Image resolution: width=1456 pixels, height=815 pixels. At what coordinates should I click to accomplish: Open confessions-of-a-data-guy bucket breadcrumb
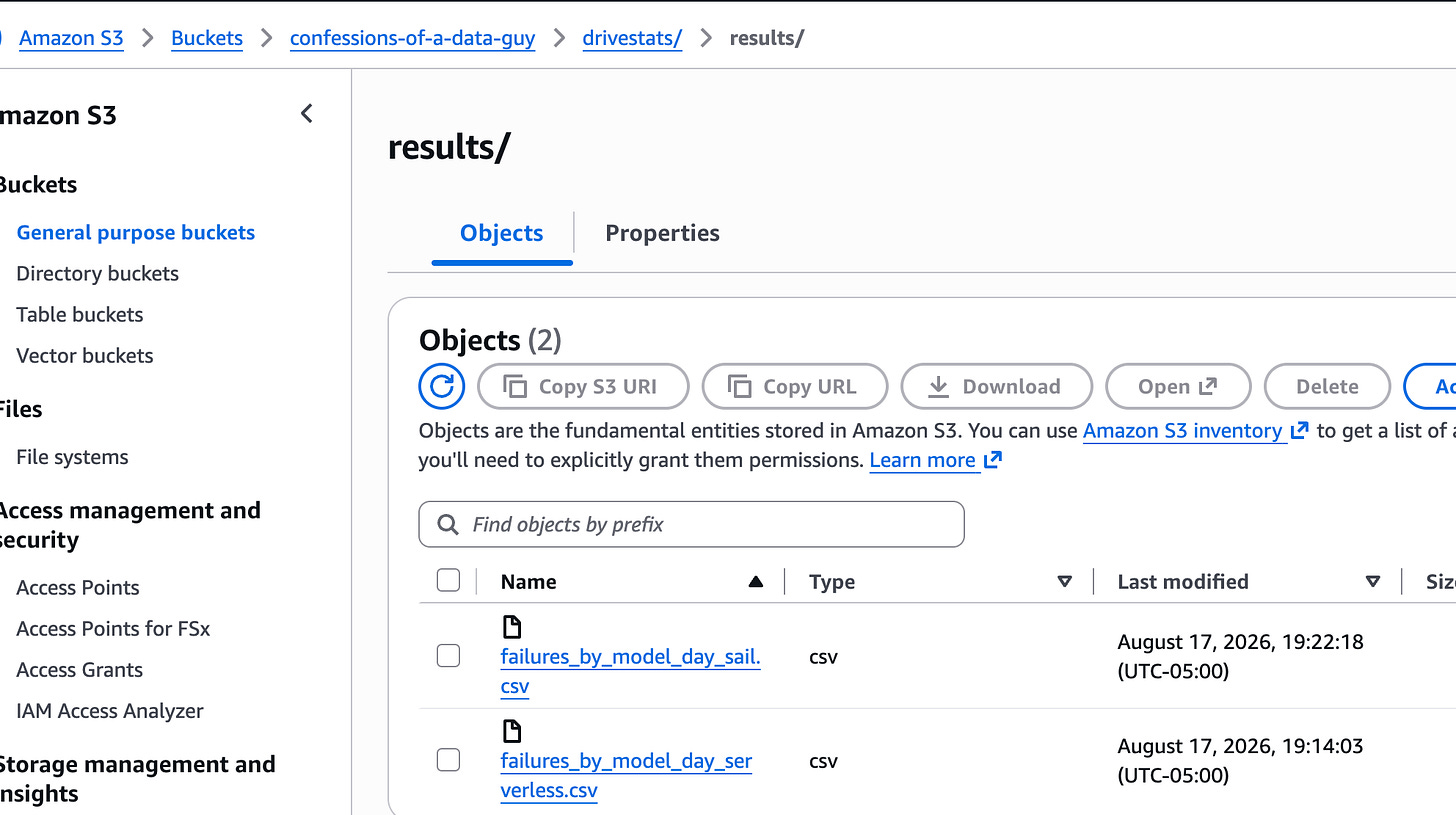412,38
